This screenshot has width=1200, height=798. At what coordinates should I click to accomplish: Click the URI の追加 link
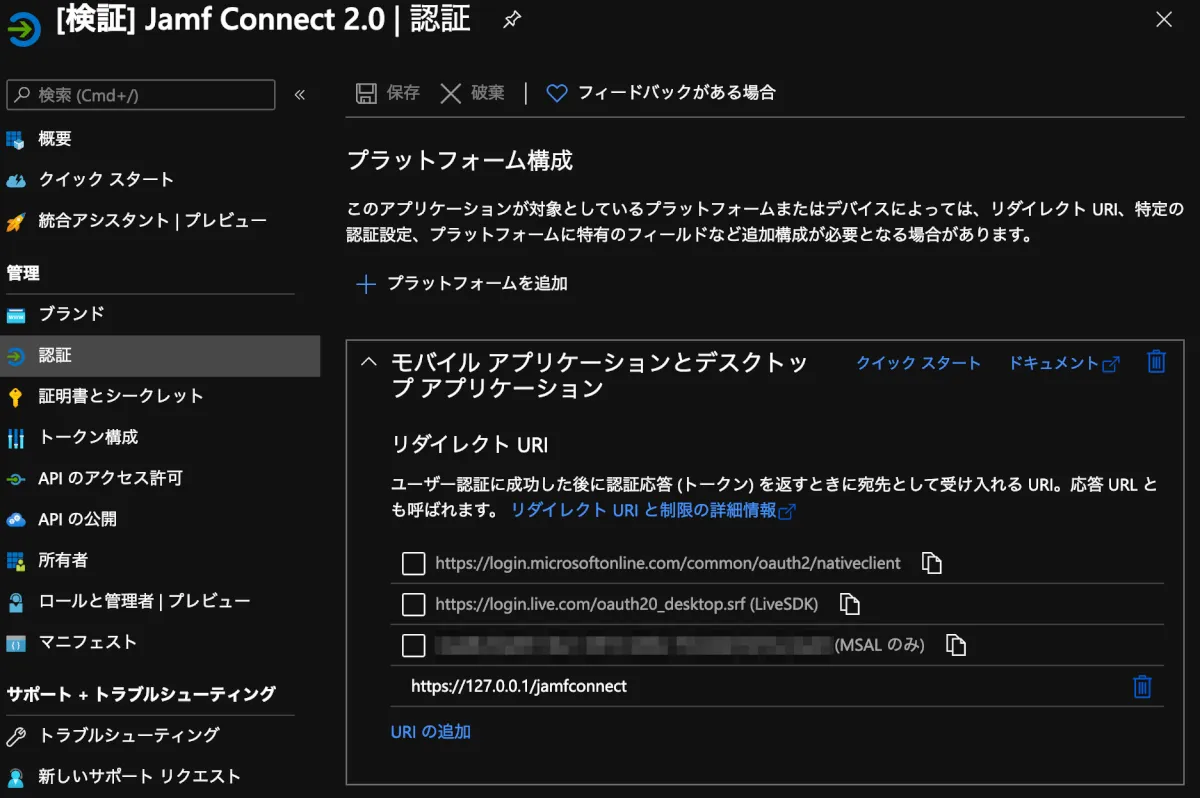point(430,732)
